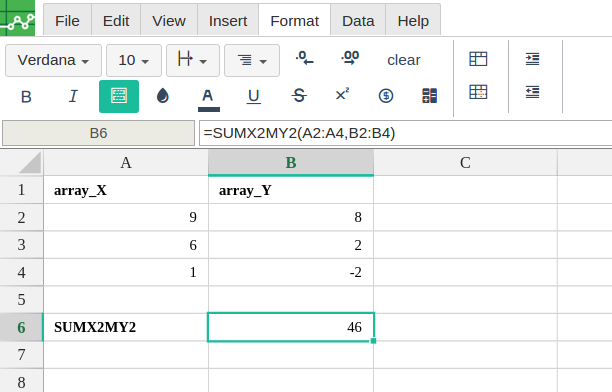Viewport: 612px width, 392px height.
Task: Switch to the Data tab
Action: click(x=358, y=21)
